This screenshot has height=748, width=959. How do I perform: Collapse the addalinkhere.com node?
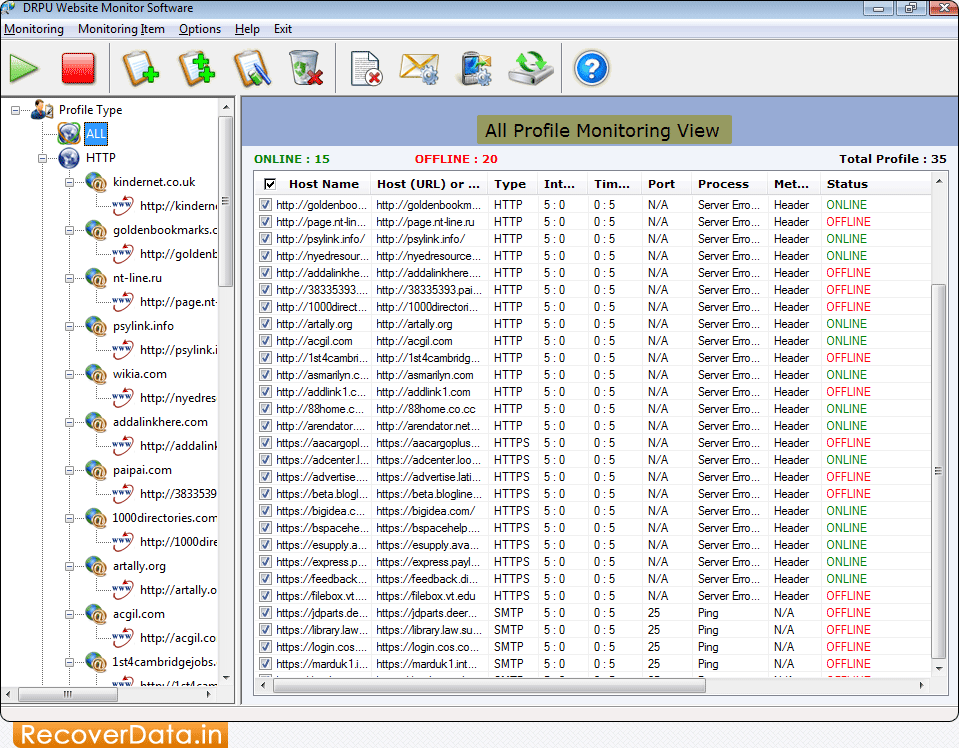[69, 423]
